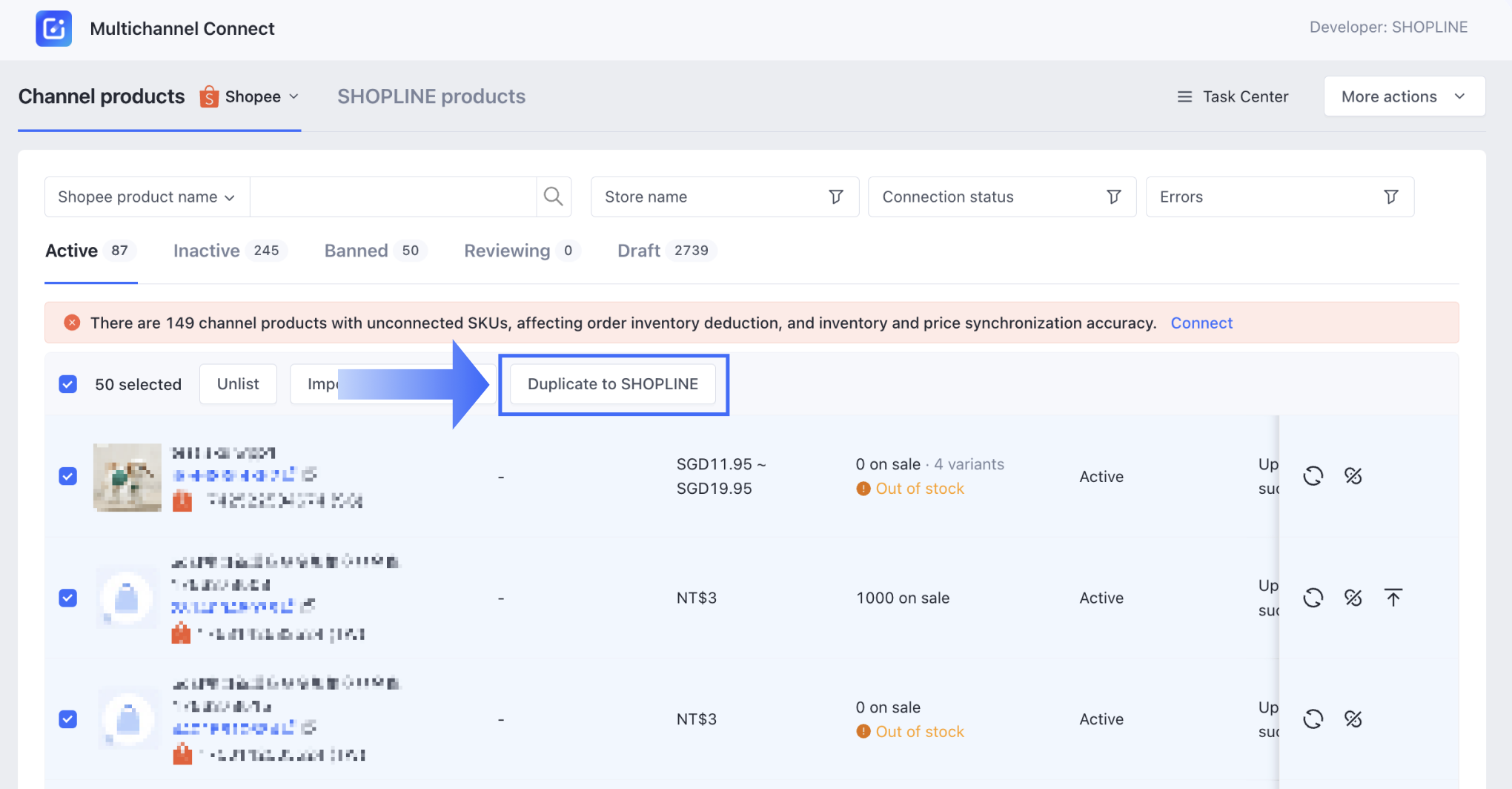This screenshot has width=1512, height=789.
Task: Deselect the checkbox for the 1000 on sale product
Action: point(68,598)
